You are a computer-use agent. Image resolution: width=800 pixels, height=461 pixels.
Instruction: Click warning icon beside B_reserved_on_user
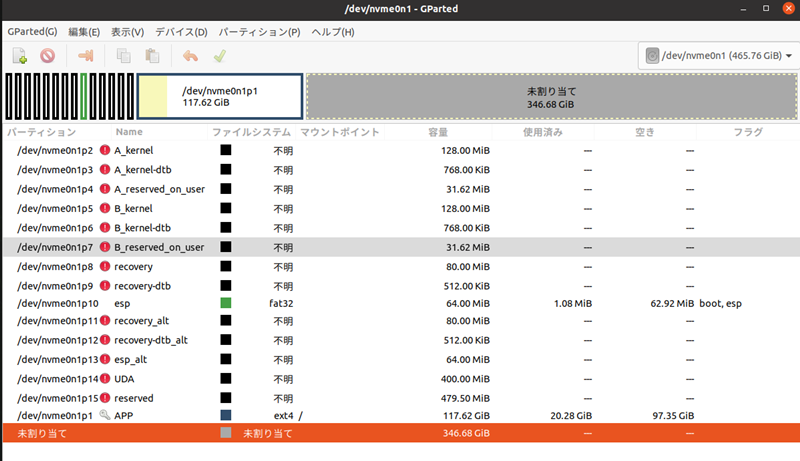click(105, 247)
